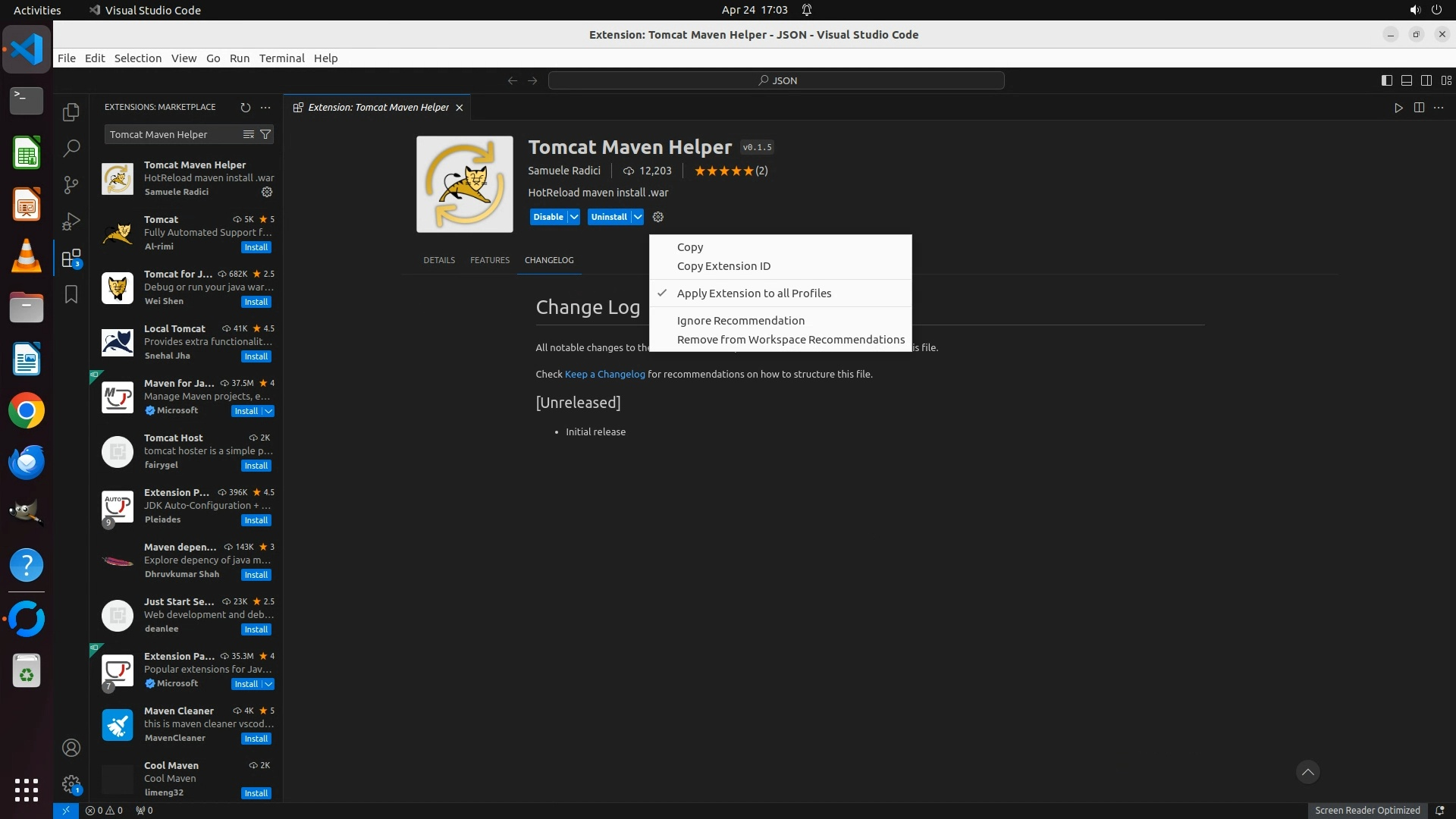Refresh the extensions marketplace list

[x=245, y=108]
